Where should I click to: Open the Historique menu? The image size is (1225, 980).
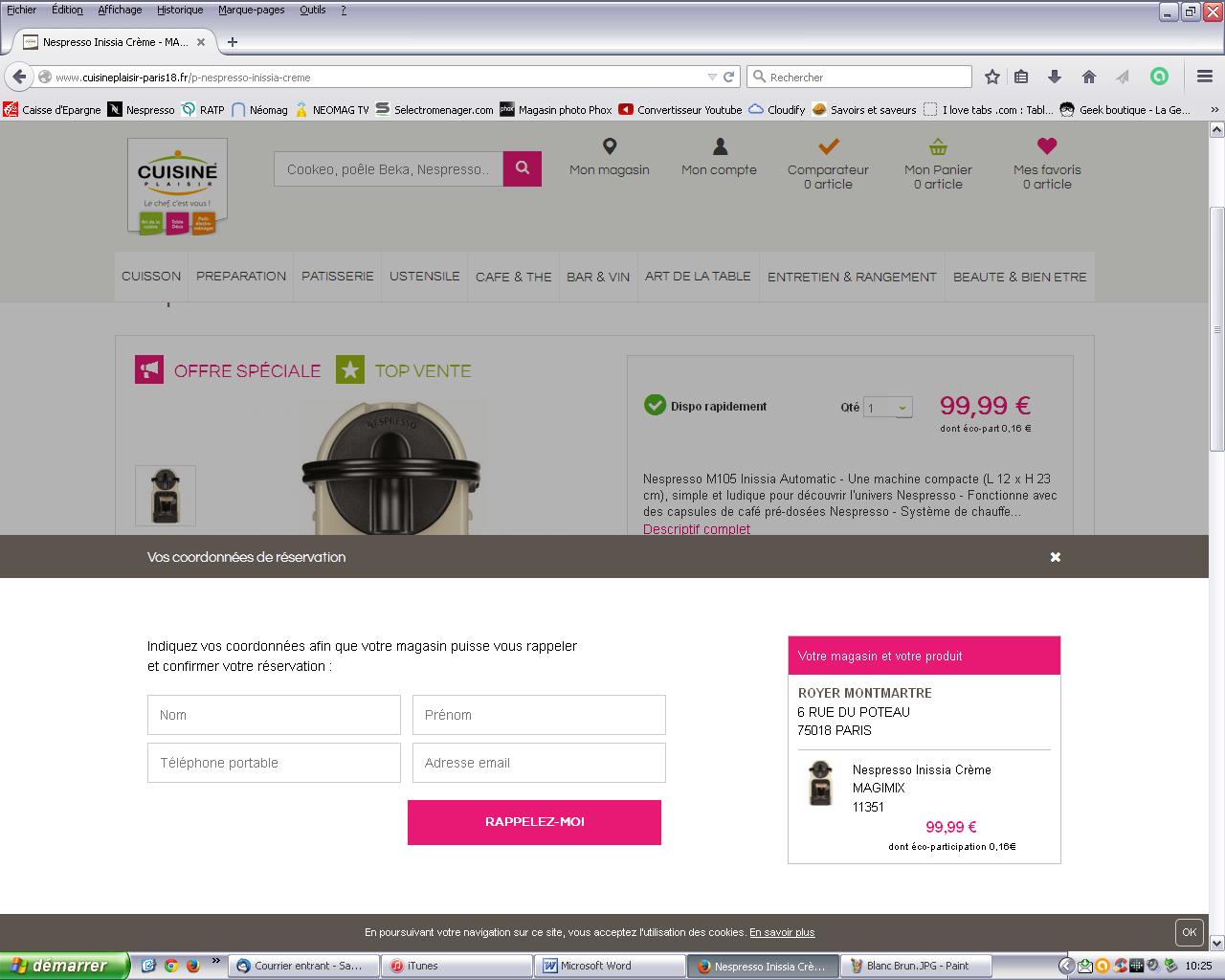(180, 10)
